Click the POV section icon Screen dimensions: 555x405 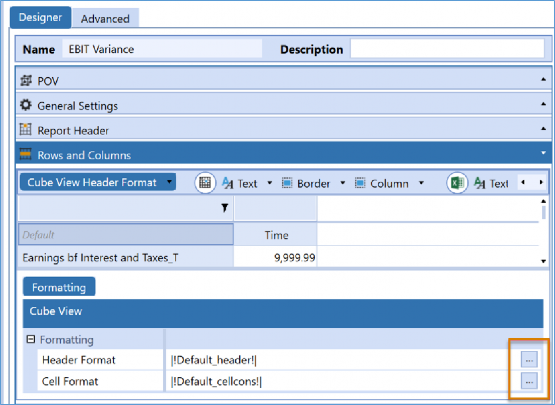pos(26,81)
